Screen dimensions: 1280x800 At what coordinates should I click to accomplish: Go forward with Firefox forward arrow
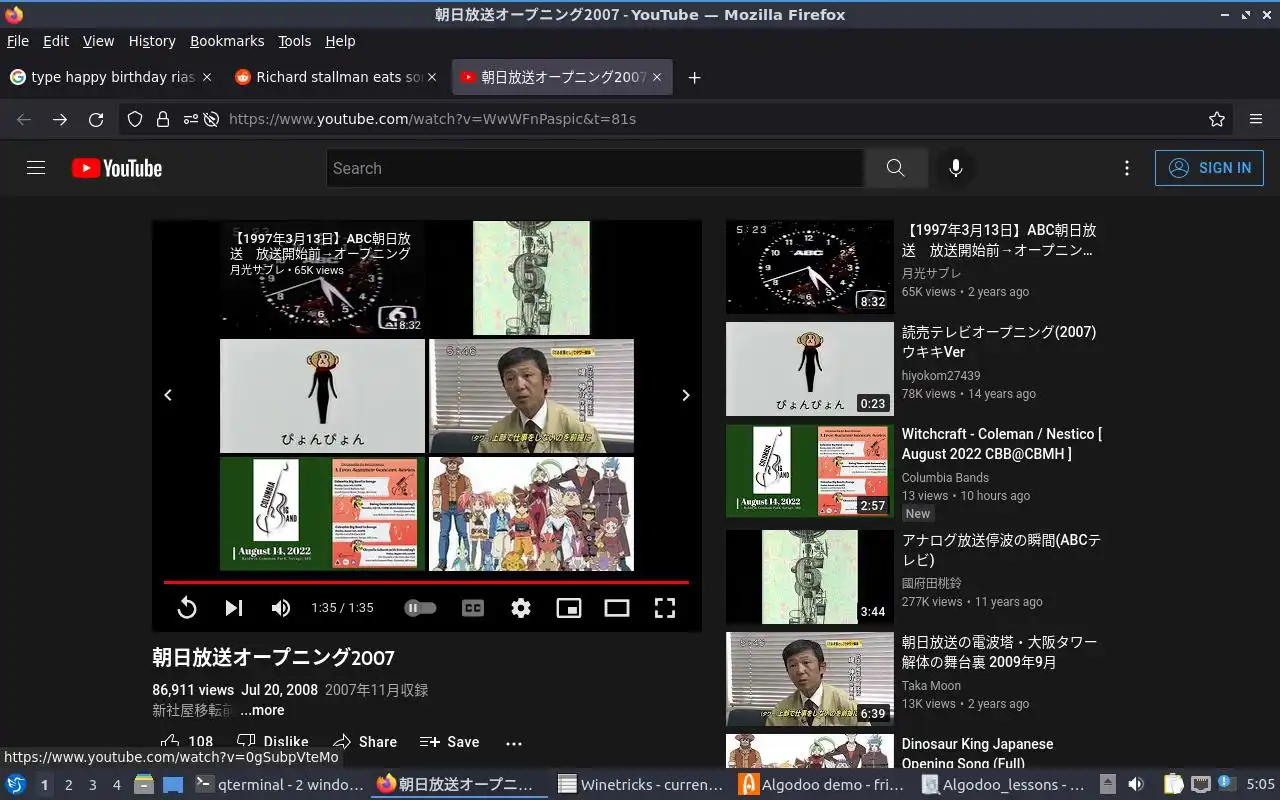coord(60,119)
